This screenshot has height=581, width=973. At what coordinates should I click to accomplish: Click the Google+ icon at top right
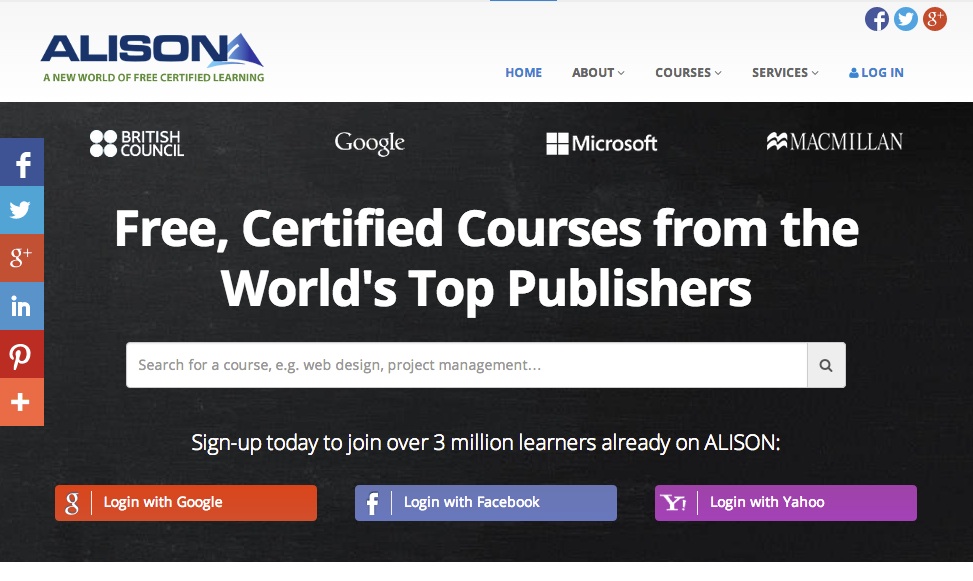coord(936,18)
